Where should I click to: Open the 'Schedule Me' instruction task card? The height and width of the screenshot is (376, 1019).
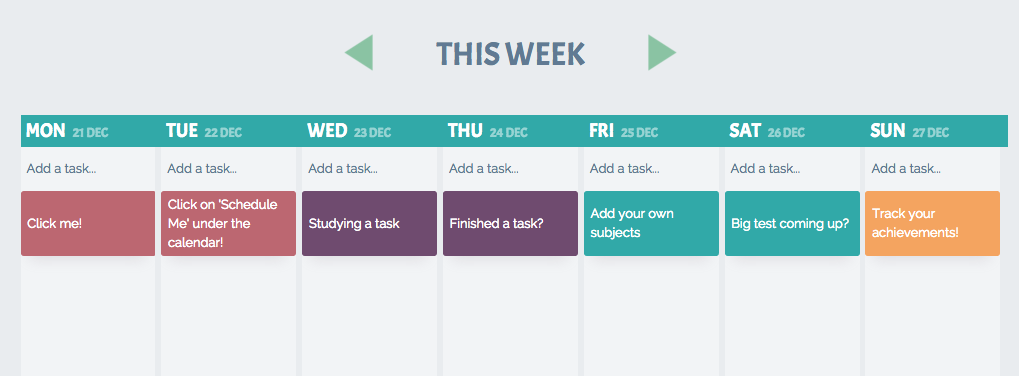(228, 223)
